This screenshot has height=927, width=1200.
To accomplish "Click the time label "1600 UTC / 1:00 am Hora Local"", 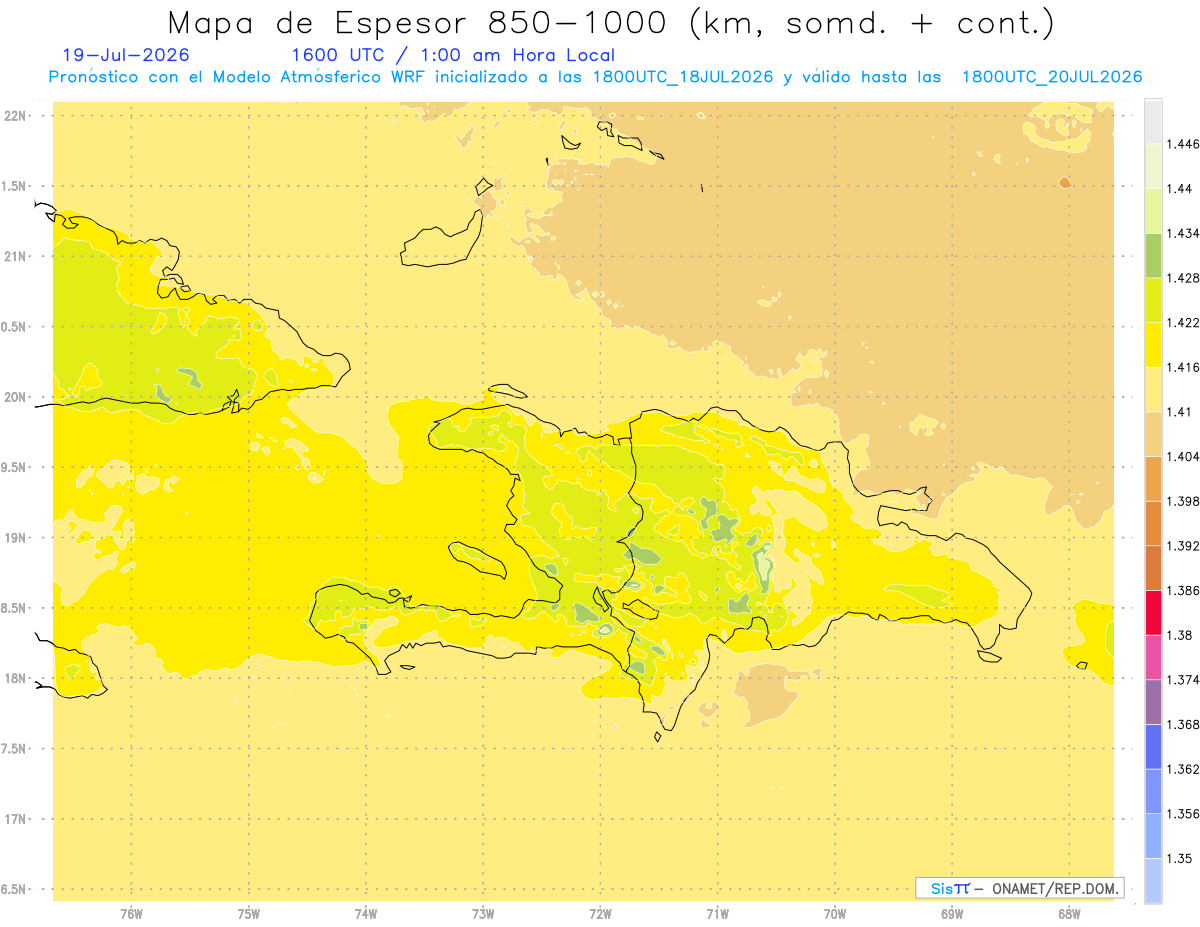I will [453, 56].
